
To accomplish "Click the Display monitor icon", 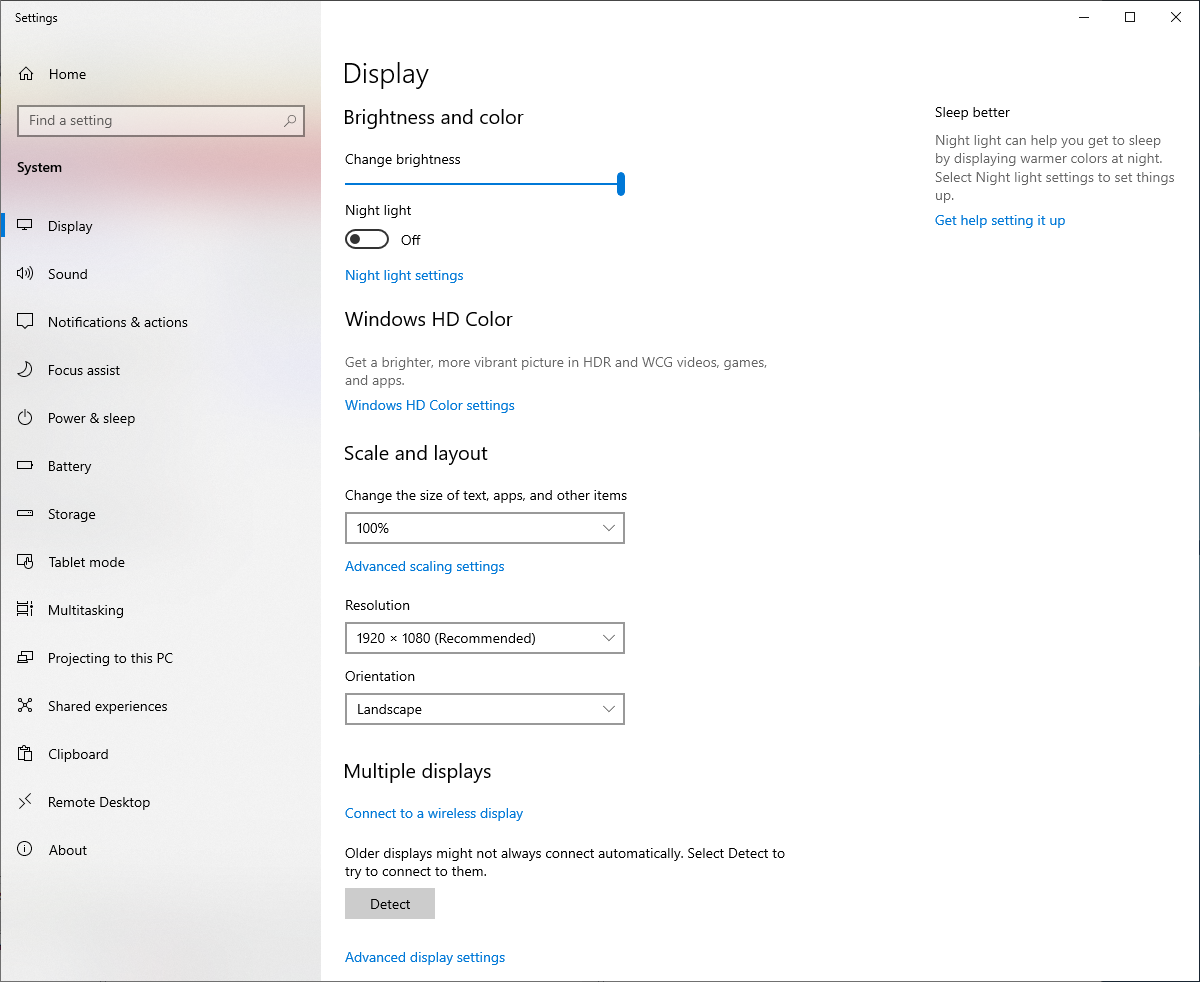I will tap(26, 226).
